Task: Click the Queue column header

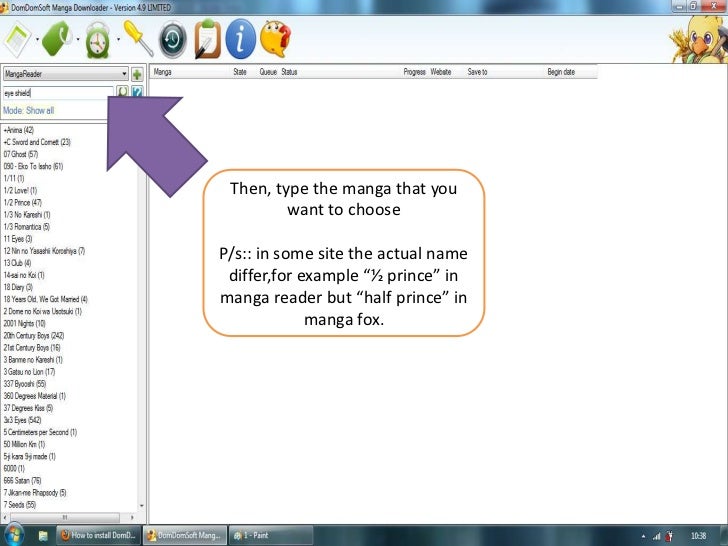Action: point(268,72)
